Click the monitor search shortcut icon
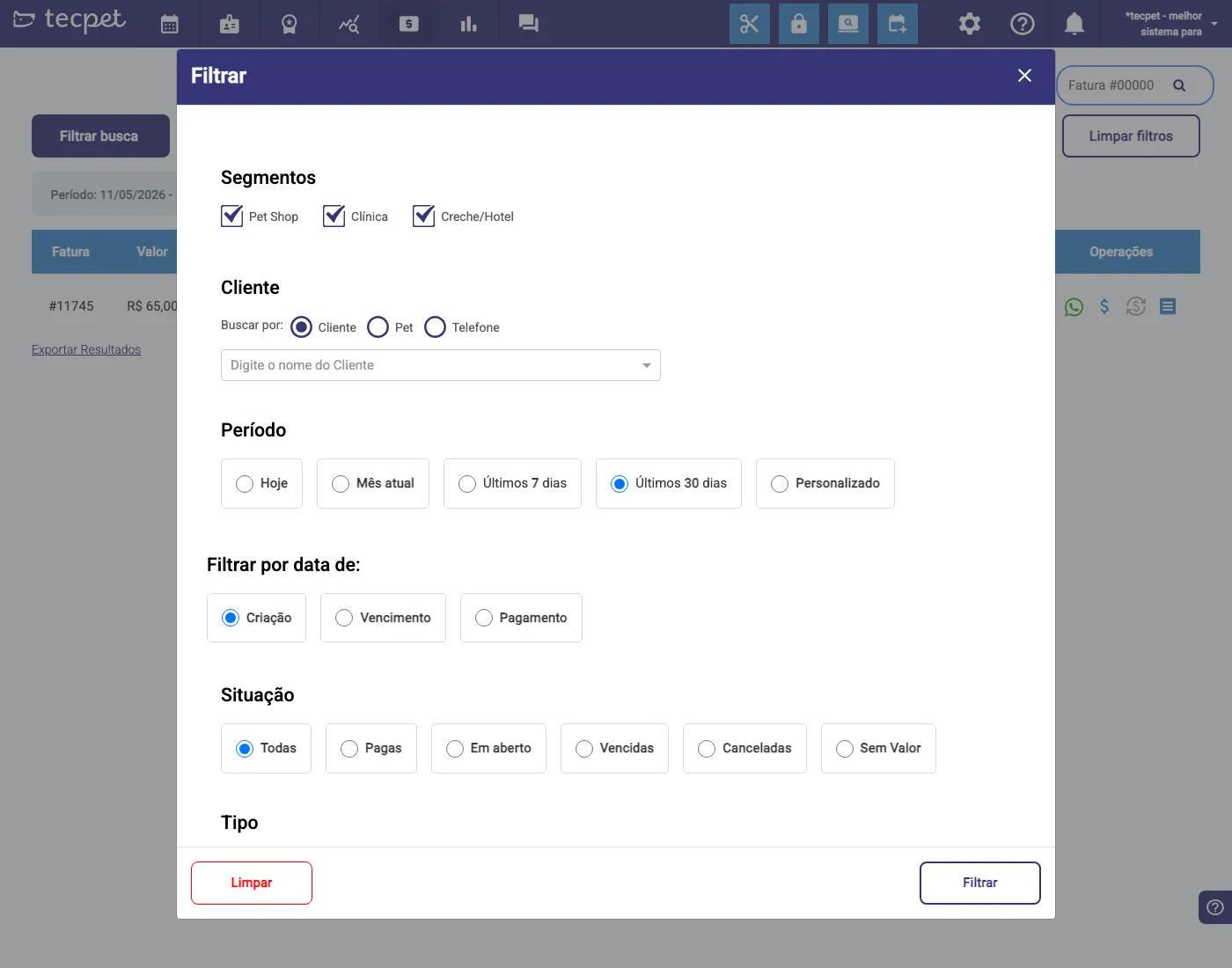Screen dimensions: 1232x968 click(x=848, y=24)
